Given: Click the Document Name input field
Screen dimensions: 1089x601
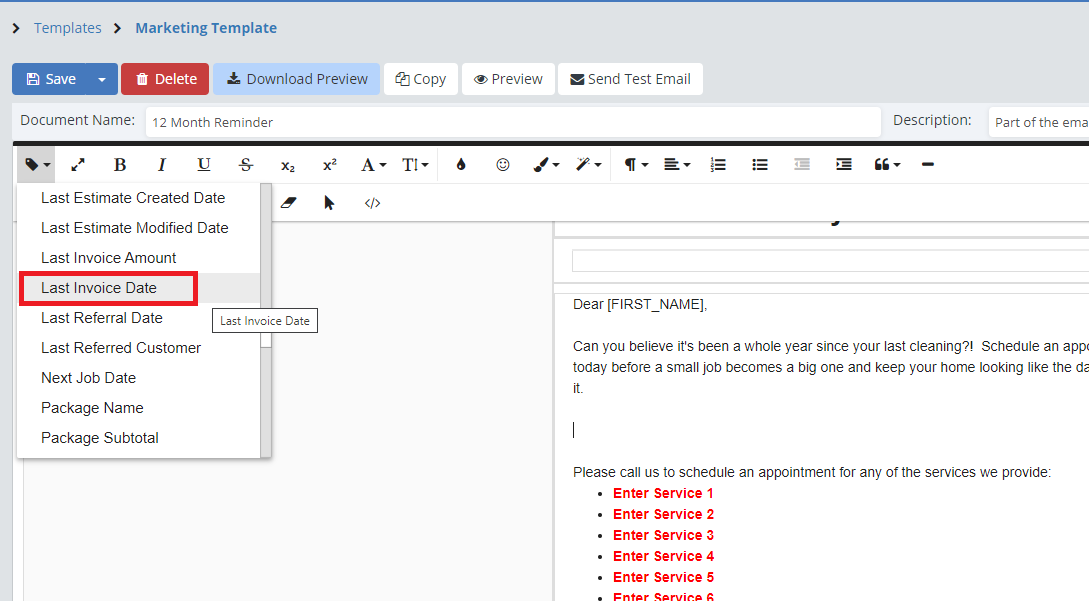Looking at the screenshot, I should [513, 122].
